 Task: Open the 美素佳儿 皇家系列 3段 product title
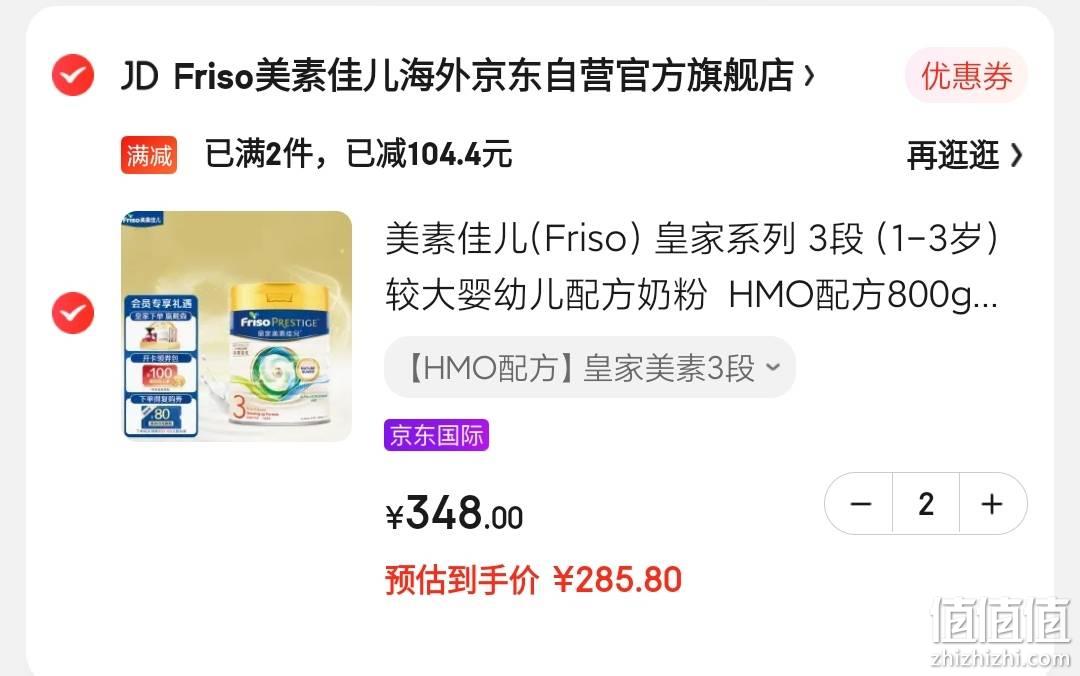(692, 267)
